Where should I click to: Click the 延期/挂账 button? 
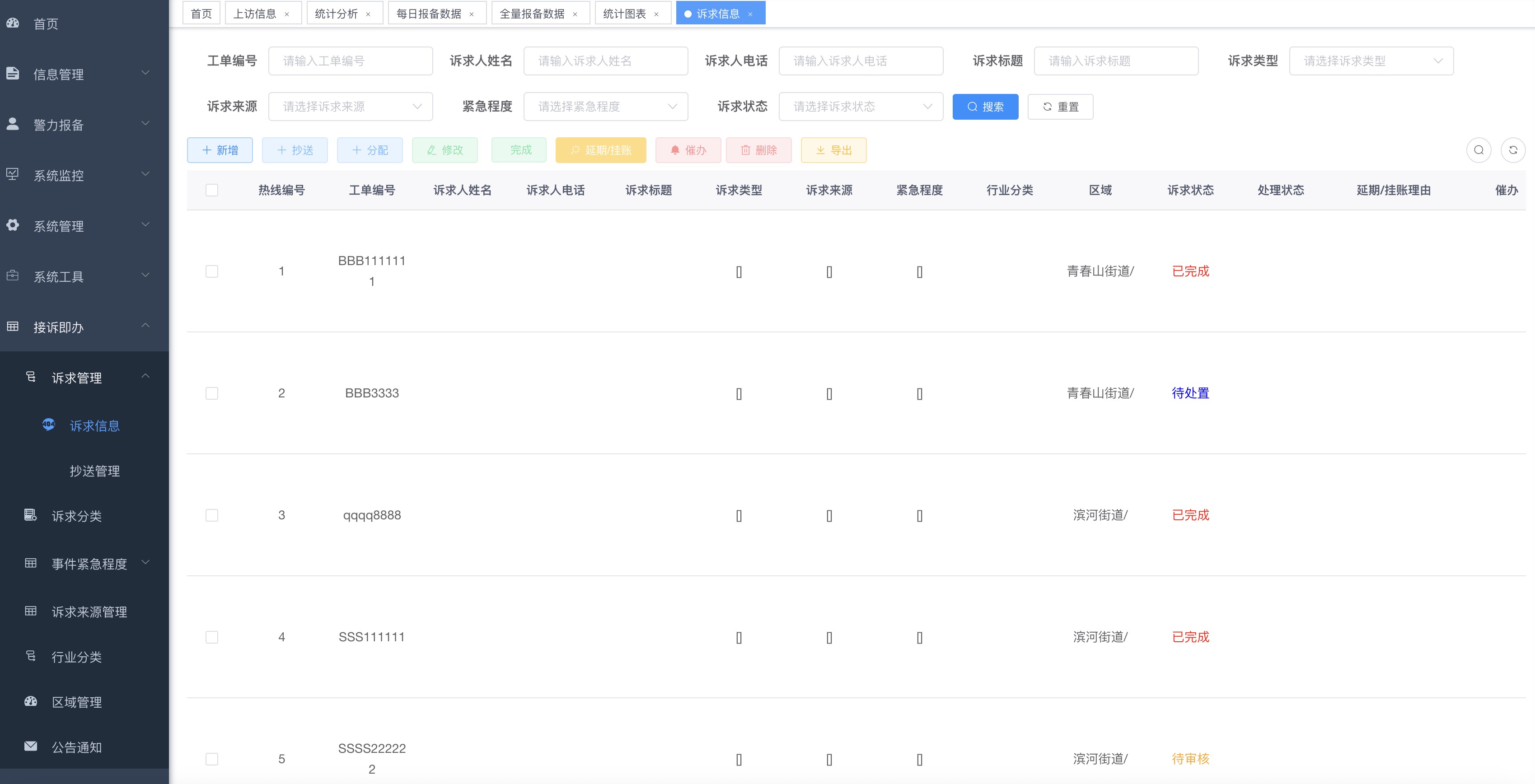pos(601,150)
